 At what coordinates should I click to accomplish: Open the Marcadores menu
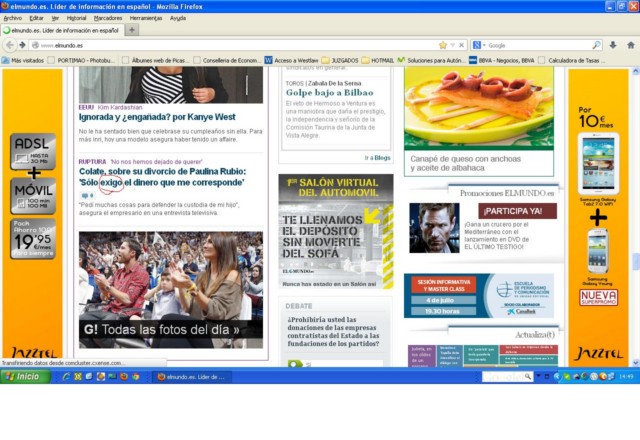(x=108, y=18)
